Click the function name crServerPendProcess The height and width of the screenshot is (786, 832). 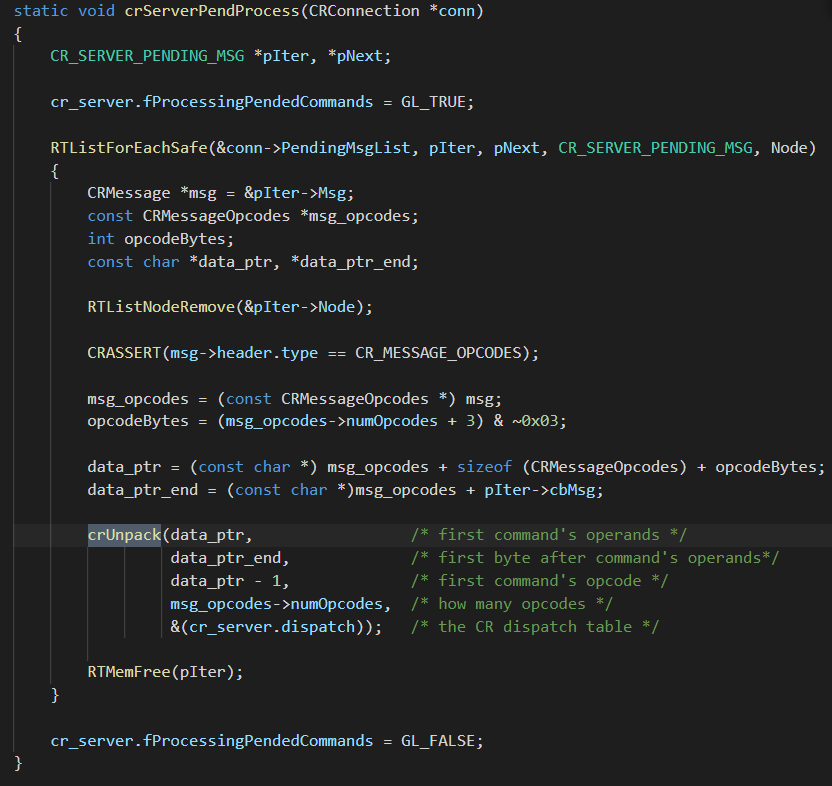click(x=212, y=11)
